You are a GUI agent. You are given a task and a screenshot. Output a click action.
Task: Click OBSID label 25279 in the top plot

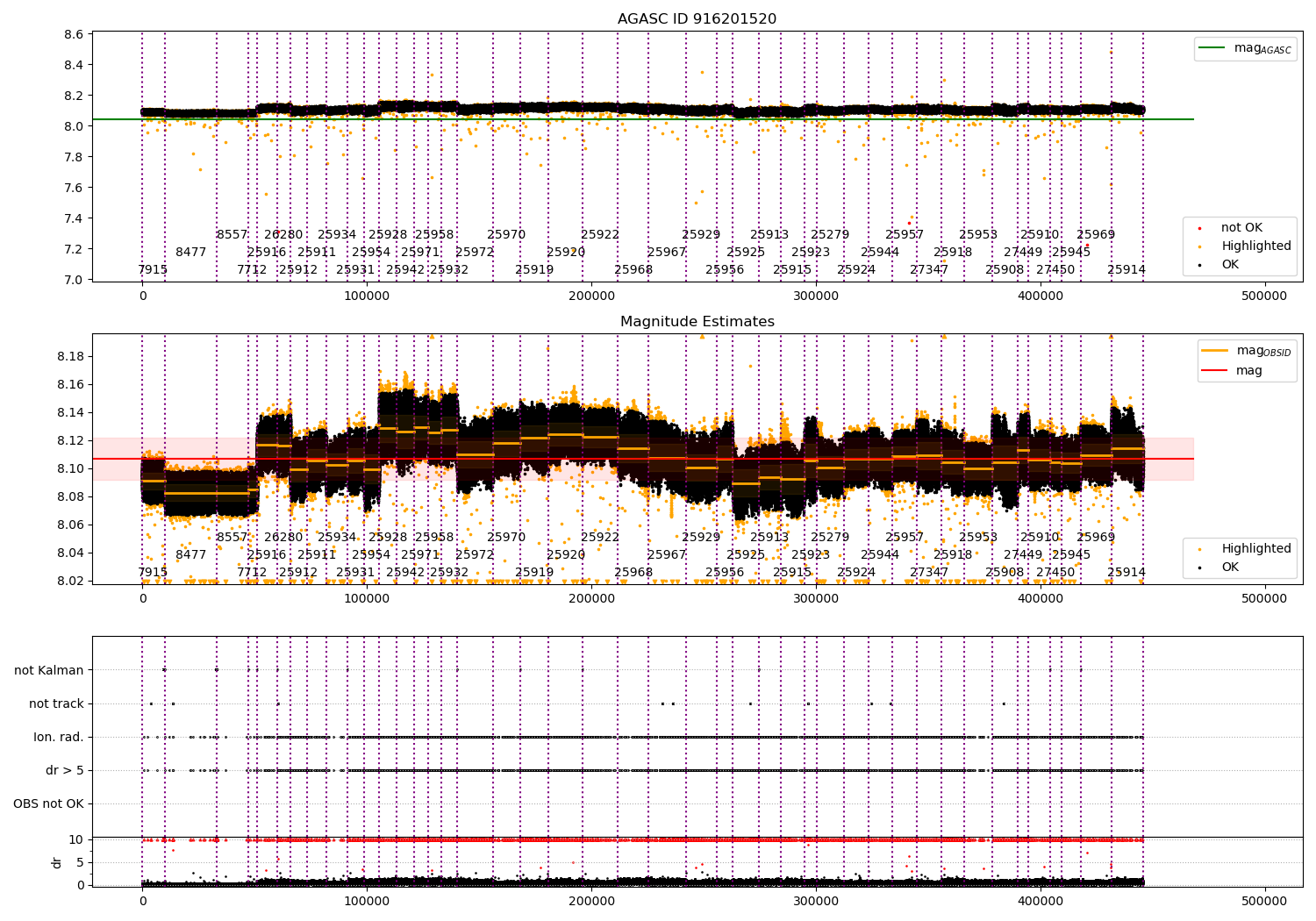click(830, 234)
